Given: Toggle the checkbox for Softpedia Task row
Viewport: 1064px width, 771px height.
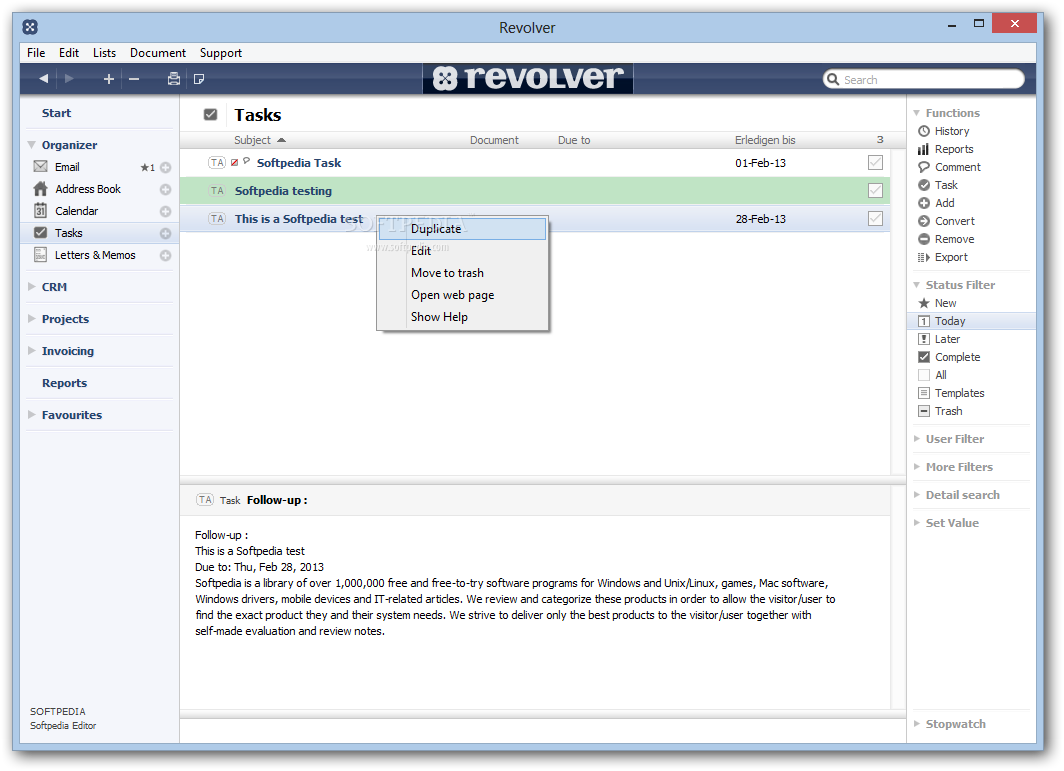Looking at the screenshot, I should (x=875, y=162).
